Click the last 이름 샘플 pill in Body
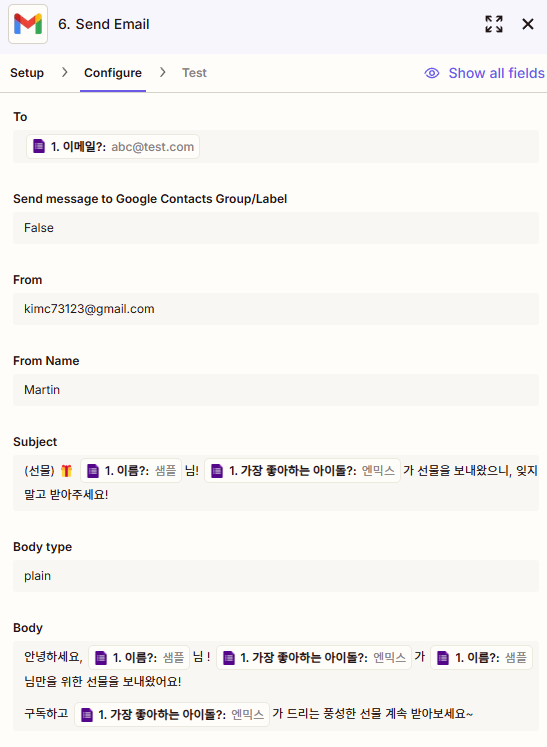This screenshot has height=747, width=547. [x=481, y=657]
